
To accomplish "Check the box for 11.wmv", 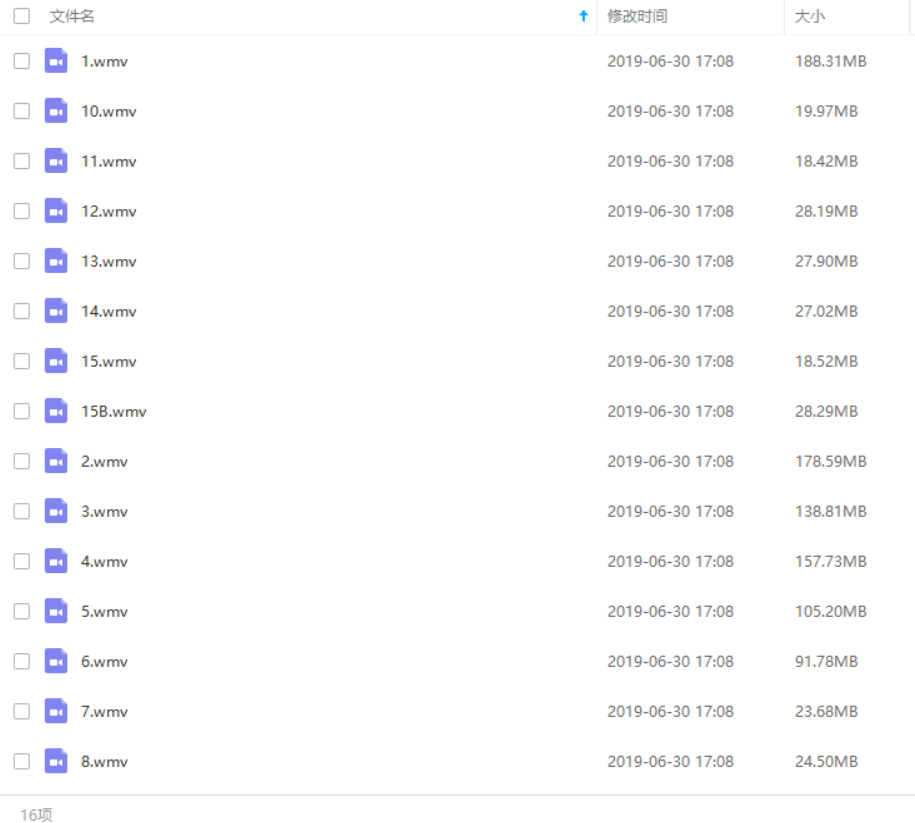I will tap(22, 161).
